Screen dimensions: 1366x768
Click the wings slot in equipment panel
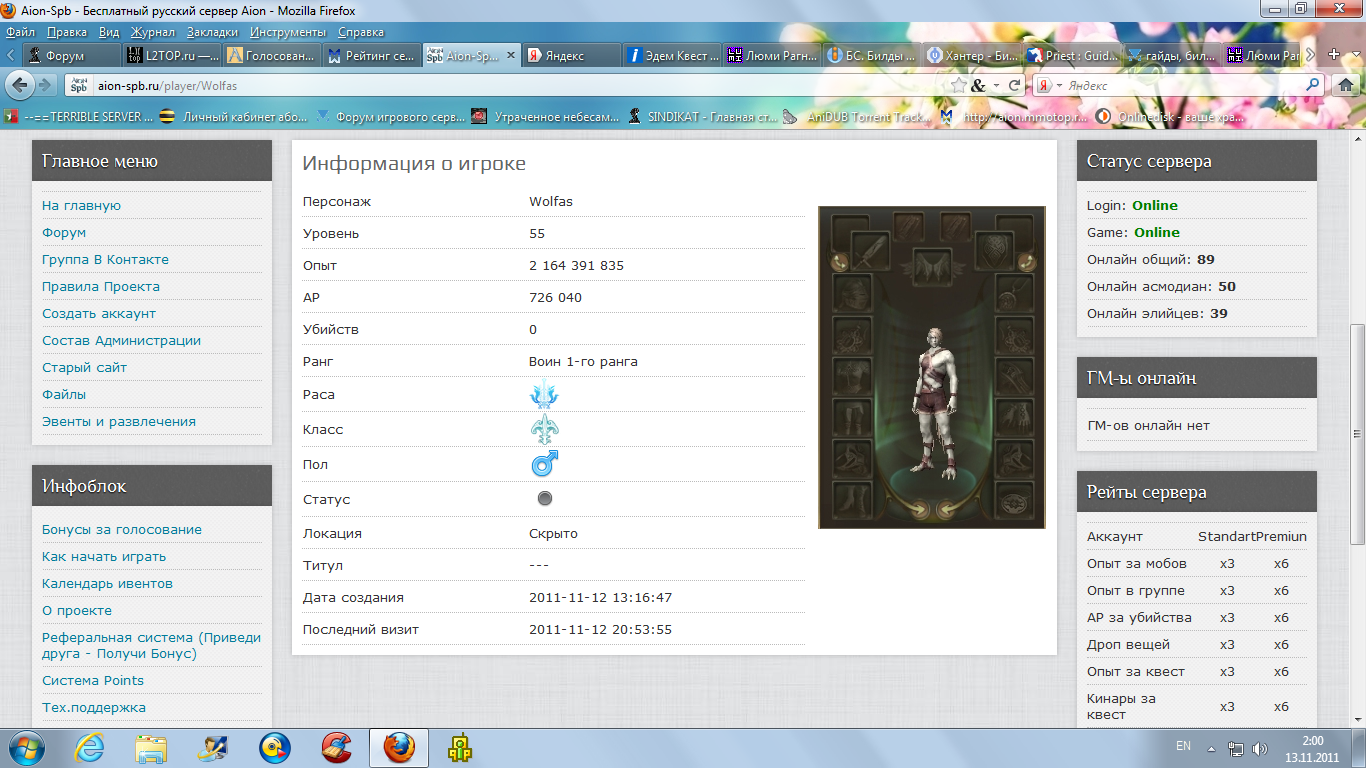pyautogui.click(x=931, y=267)
